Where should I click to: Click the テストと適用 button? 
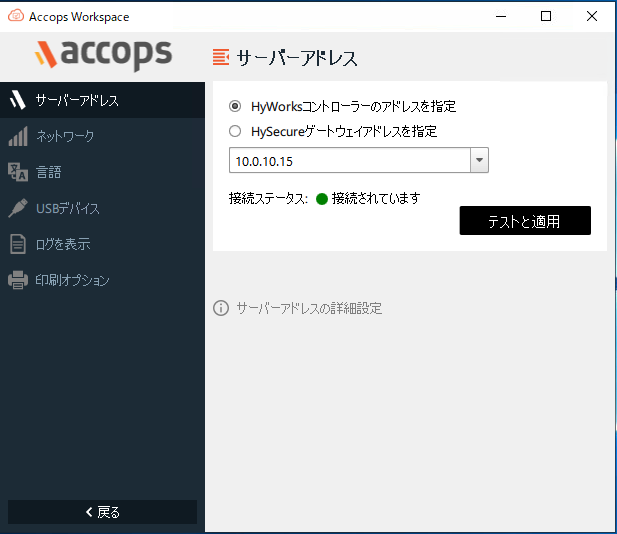[525, 220]
